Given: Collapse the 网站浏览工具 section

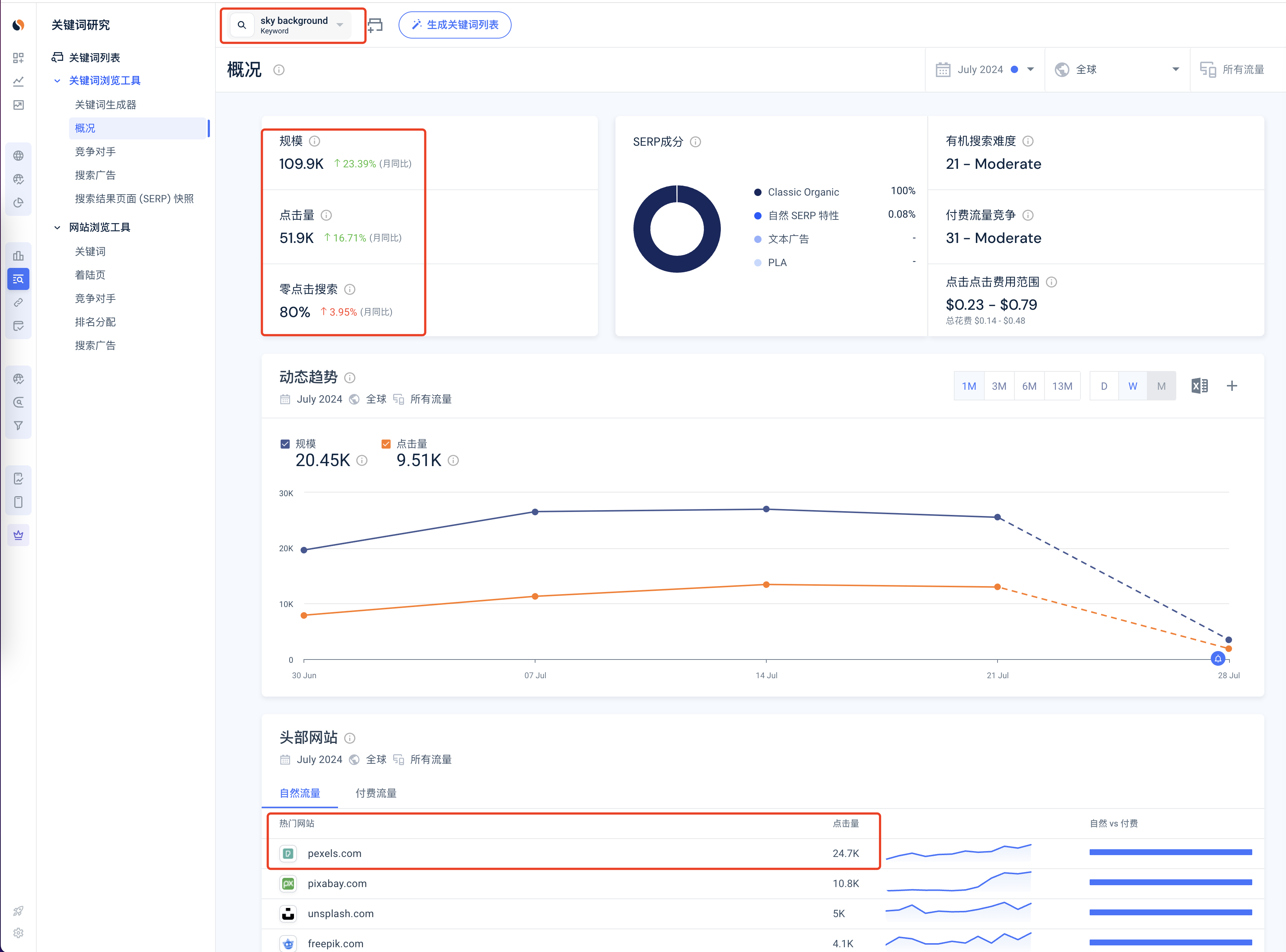Looking at the screenshot, I should pos(57,228).
